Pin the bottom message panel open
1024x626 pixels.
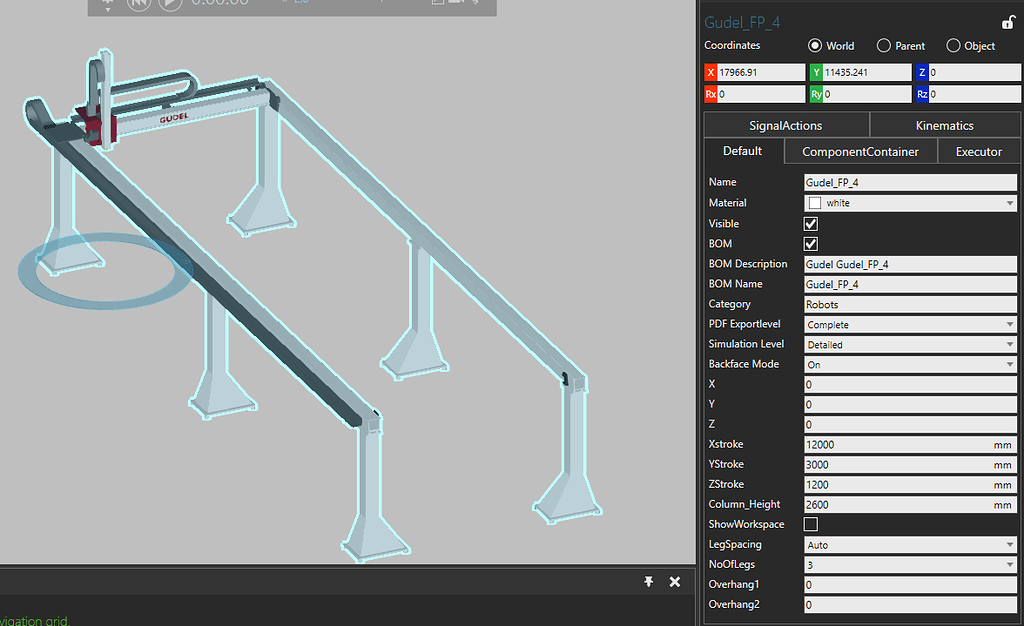tap(648, 581)
